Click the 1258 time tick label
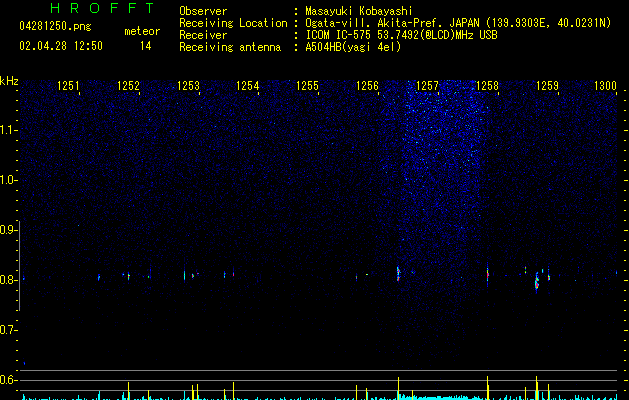The width and height of the screenshot is (629, 400). (487, 86)
